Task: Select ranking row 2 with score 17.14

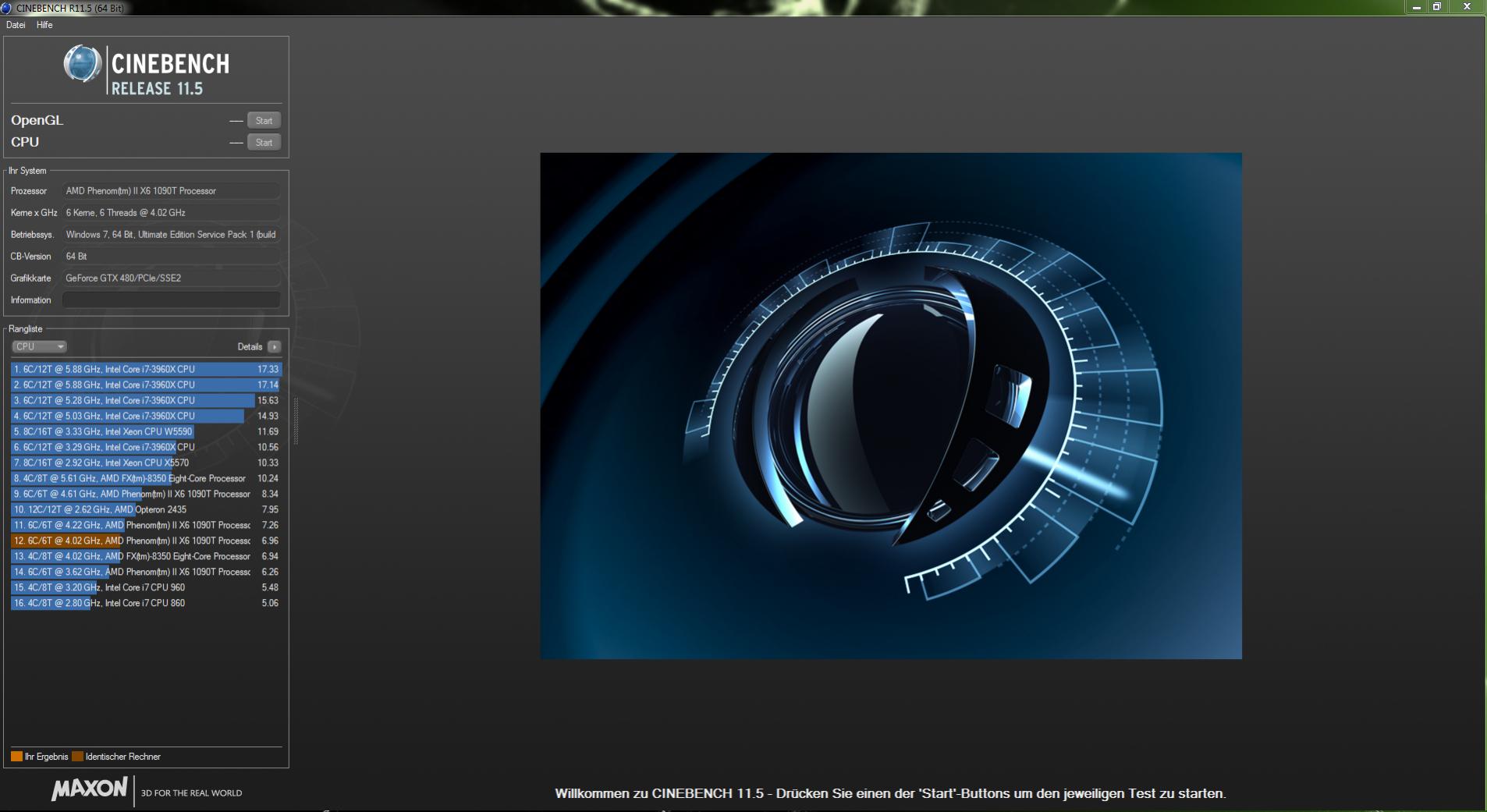Action: click(146, 385)
